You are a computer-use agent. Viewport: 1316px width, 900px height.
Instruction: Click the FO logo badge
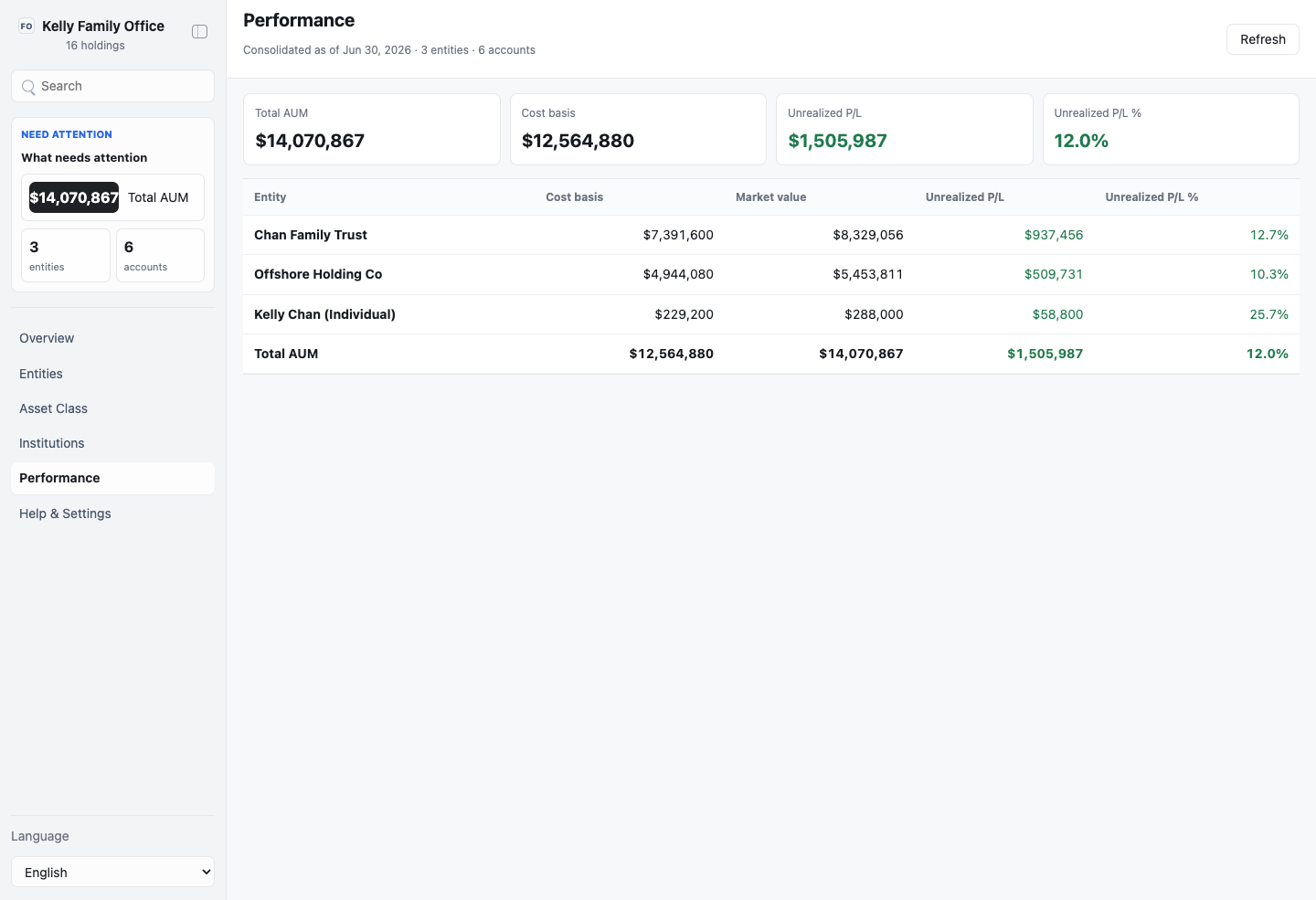pyautogui.click(x=27, y=26)
